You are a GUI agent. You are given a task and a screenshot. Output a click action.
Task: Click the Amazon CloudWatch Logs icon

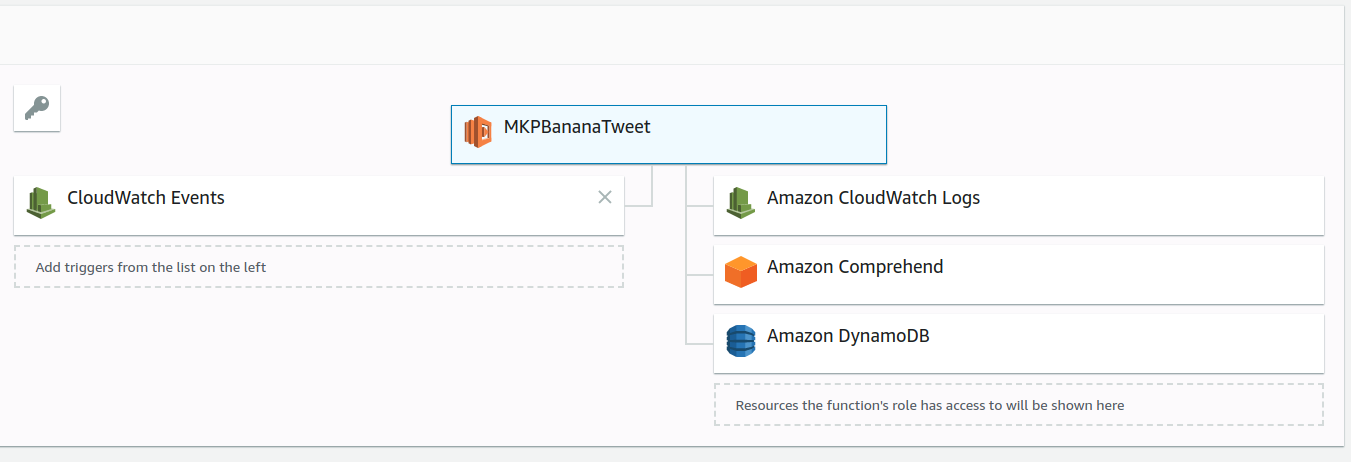(x=740, y=203)
